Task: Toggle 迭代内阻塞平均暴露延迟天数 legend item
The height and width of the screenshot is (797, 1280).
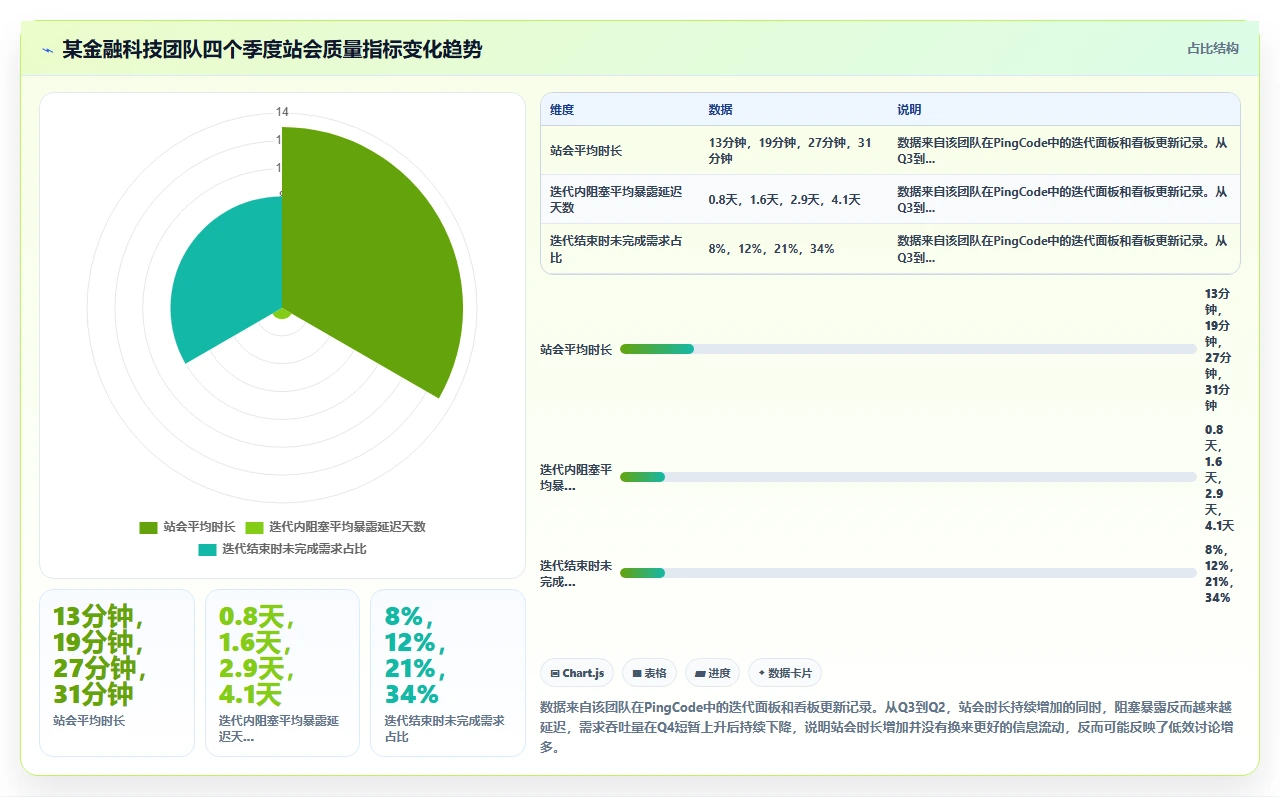Action: pyautogui.click(x=335, y=527)
